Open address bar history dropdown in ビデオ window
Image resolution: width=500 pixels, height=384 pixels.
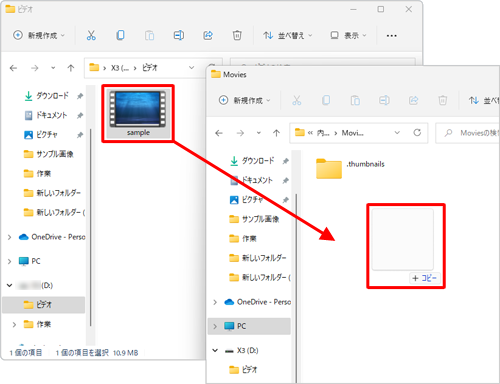click(x=192, y=68)
